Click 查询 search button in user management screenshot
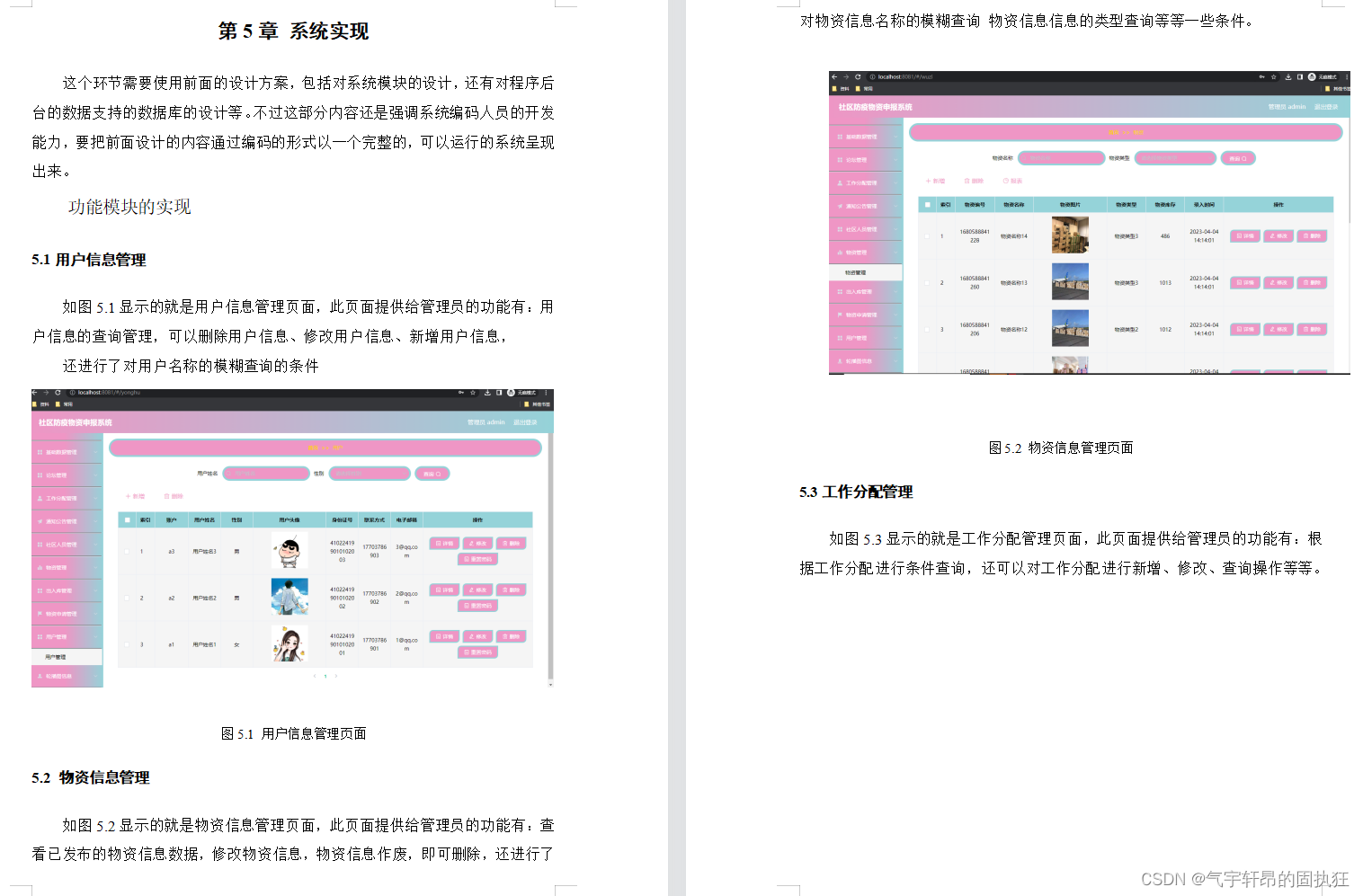Viewport: 1363px width, 896px height. (432, 474)
